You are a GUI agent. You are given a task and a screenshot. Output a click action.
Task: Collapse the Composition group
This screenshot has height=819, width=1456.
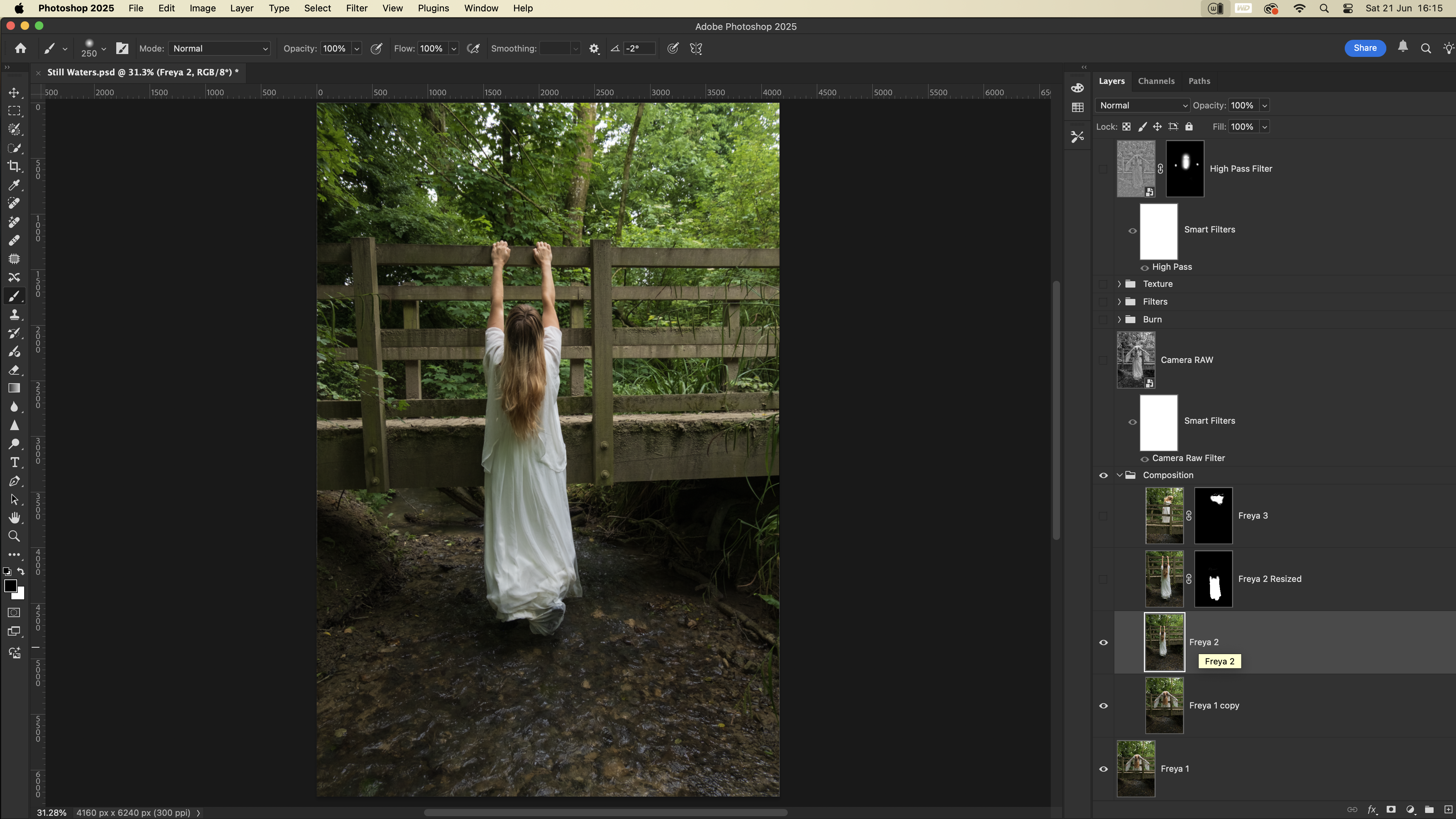(x=1119, y=475)
